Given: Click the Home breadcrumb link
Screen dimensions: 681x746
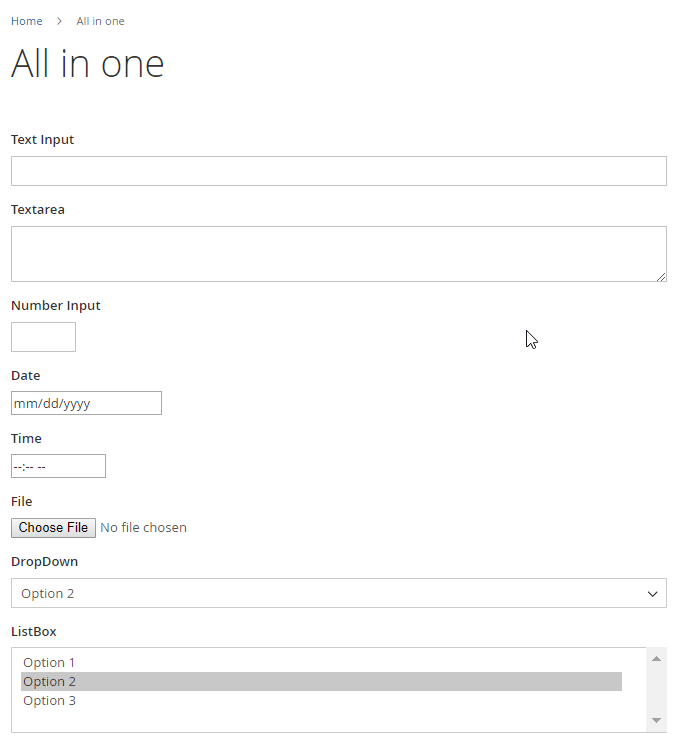Looking at the screenshot, I should pyautogui.click(x=27, y=21).
